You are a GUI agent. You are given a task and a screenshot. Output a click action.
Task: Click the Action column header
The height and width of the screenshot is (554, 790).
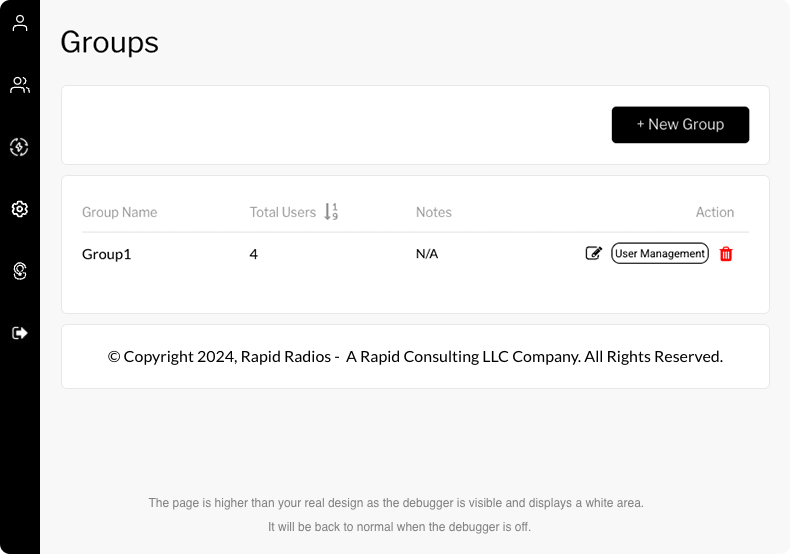coord(714,212)
